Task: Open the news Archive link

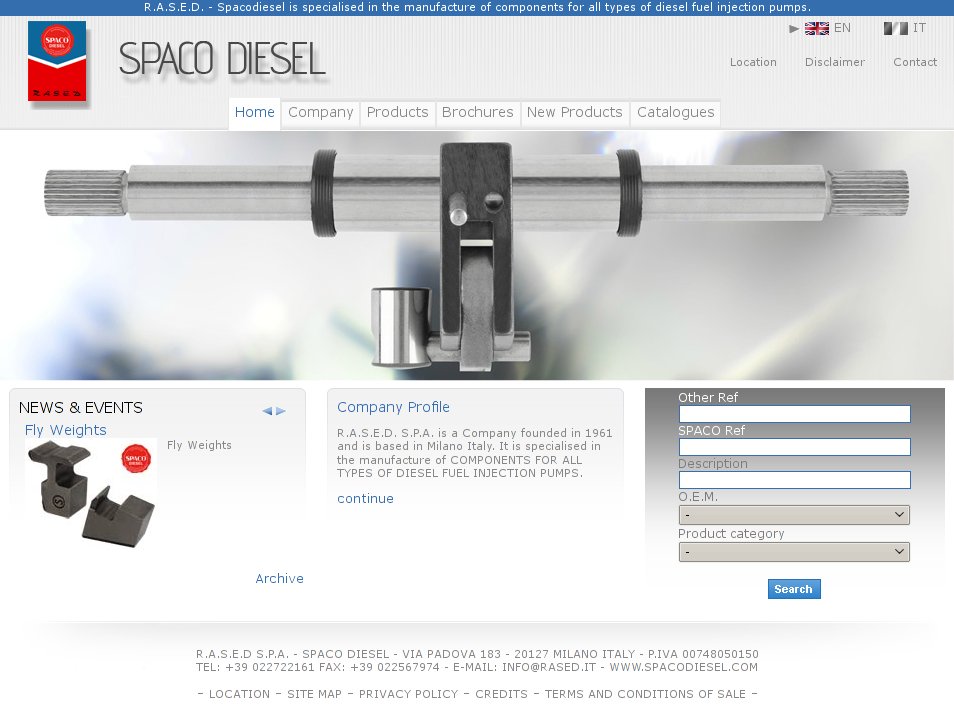Action: 279,579
